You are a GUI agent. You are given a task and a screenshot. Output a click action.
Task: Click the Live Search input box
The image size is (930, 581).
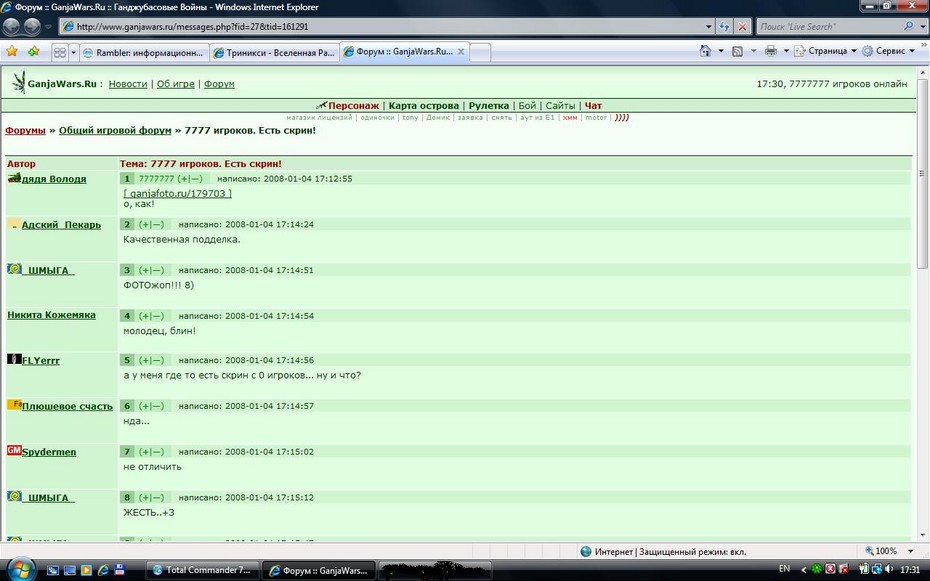coord(829,26)
